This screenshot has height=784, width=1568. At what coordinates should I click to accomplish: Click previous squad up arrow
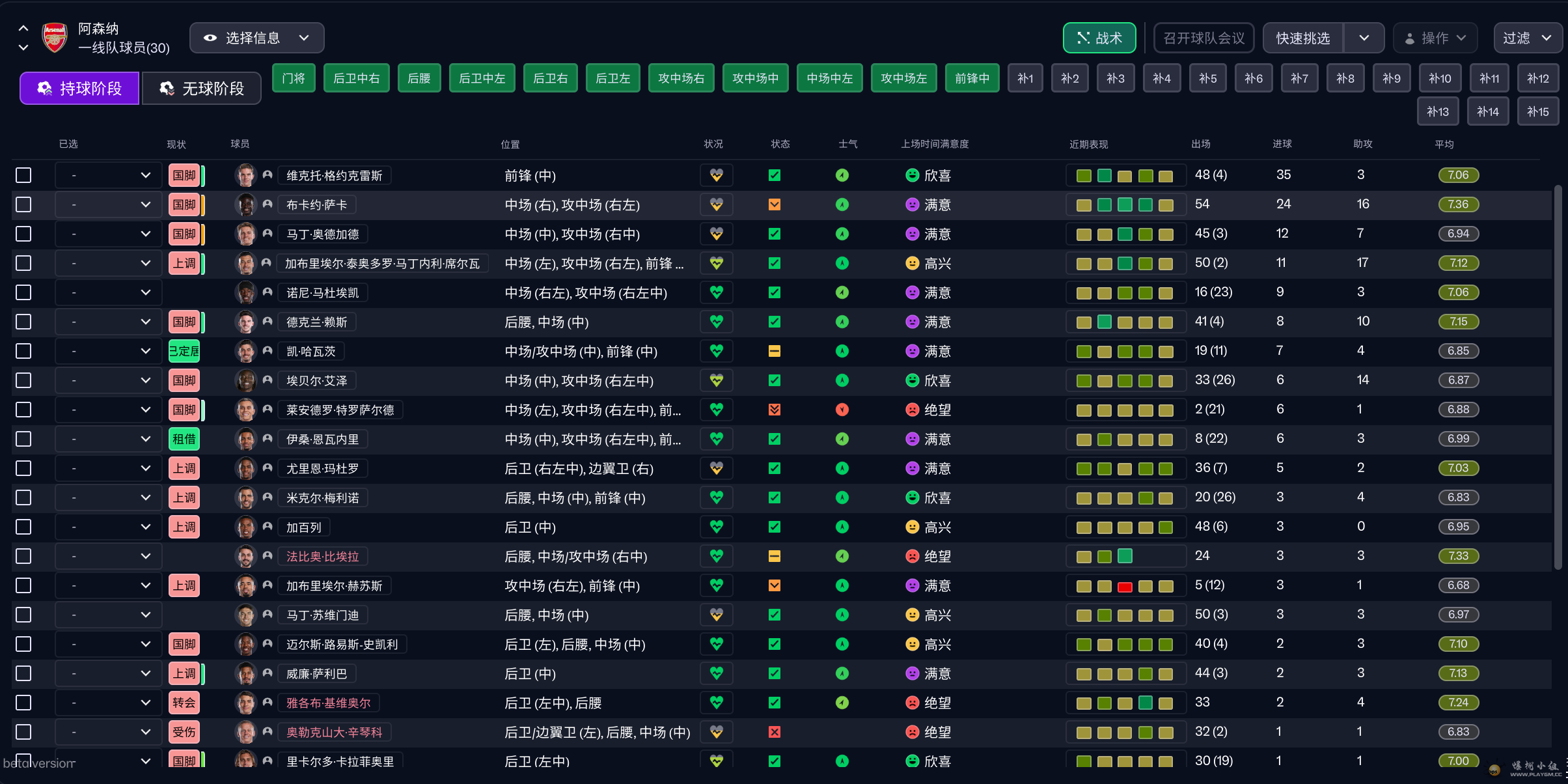(x=23, y=28)
